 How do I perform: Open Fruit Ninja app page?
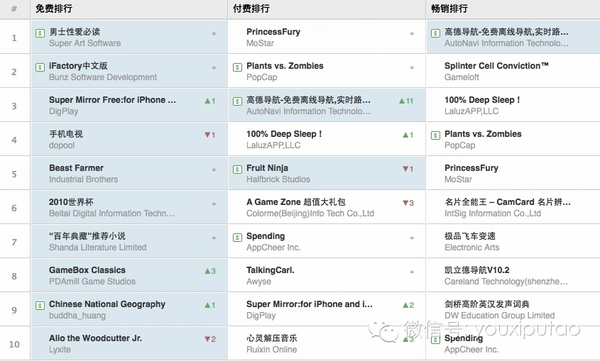[267, 168]
